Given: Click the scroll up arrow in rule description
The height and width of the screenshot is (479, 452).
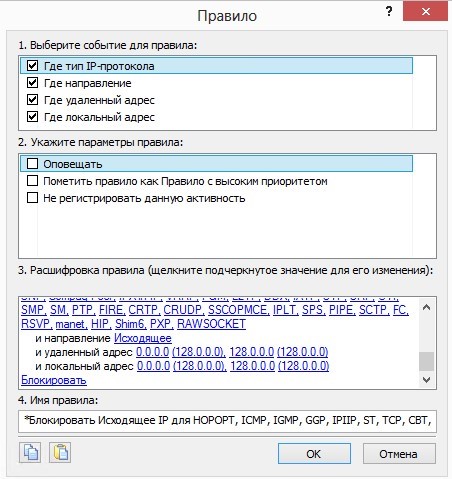Looking at the screenshot, I should [x=426, y=307].
